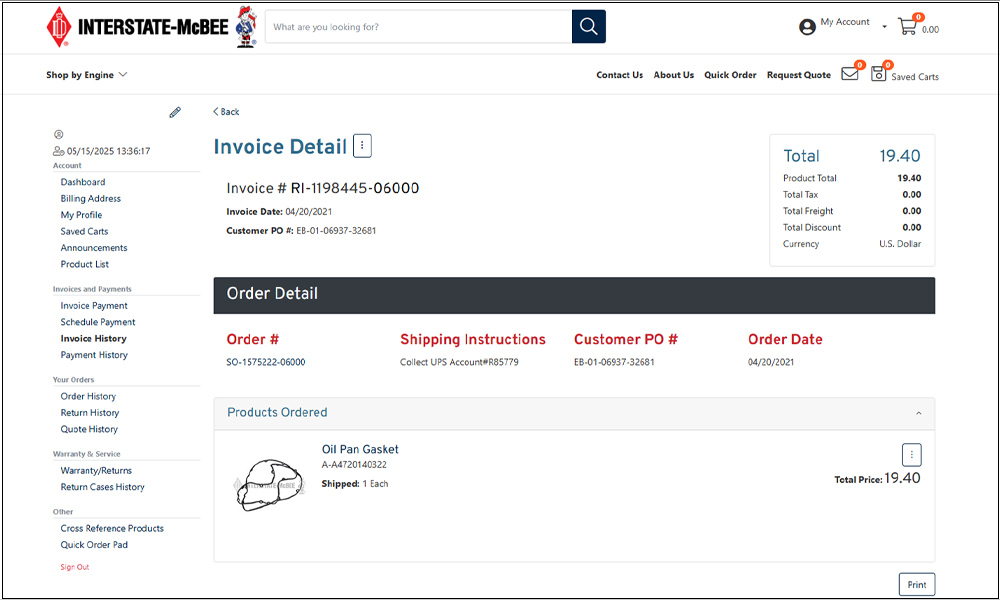Click the pencil edit icon in sidebar
This screenshot has height=600, width=1000.
point(175,112)
